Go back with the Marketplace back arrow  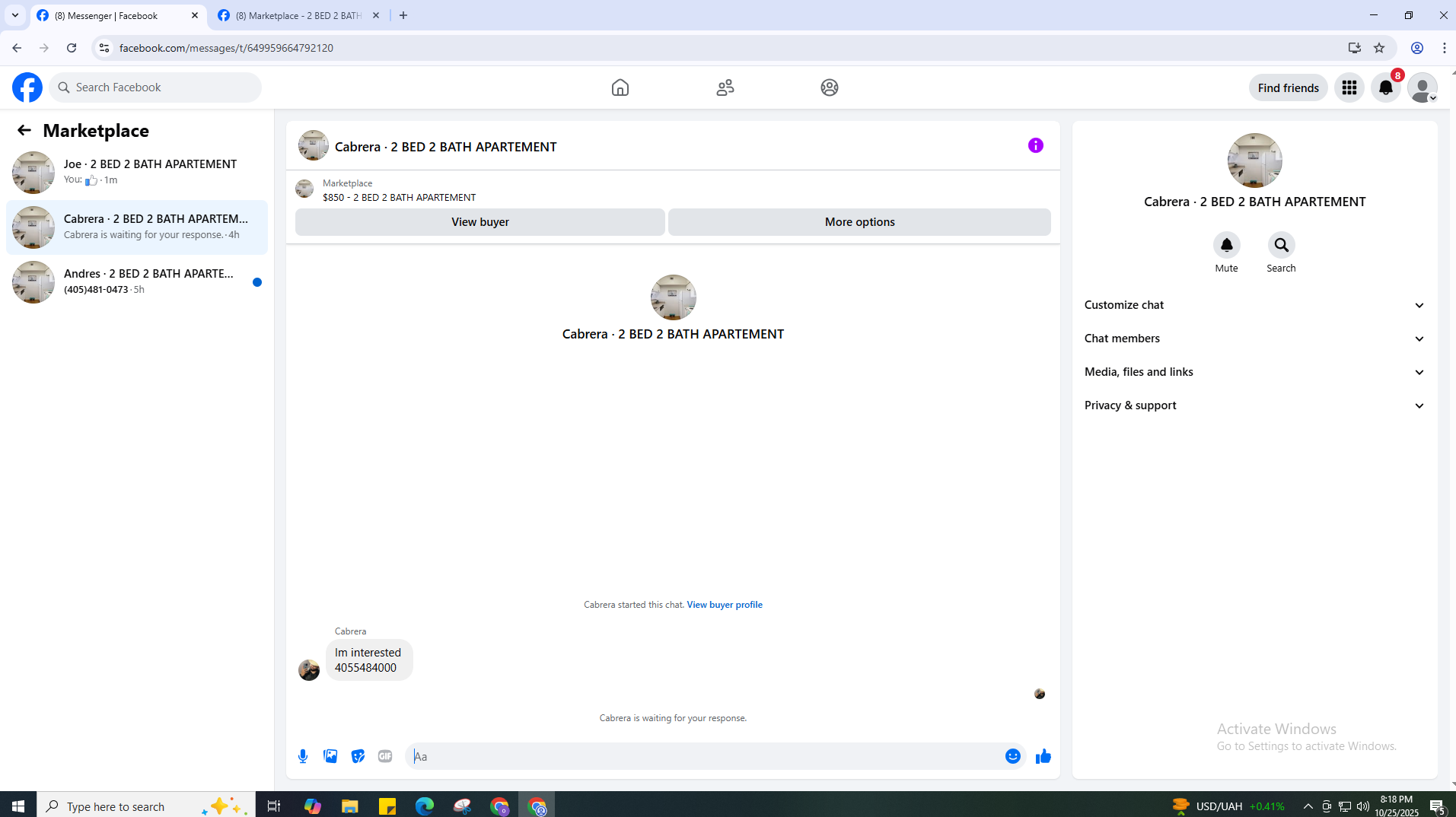coord(24,130)
